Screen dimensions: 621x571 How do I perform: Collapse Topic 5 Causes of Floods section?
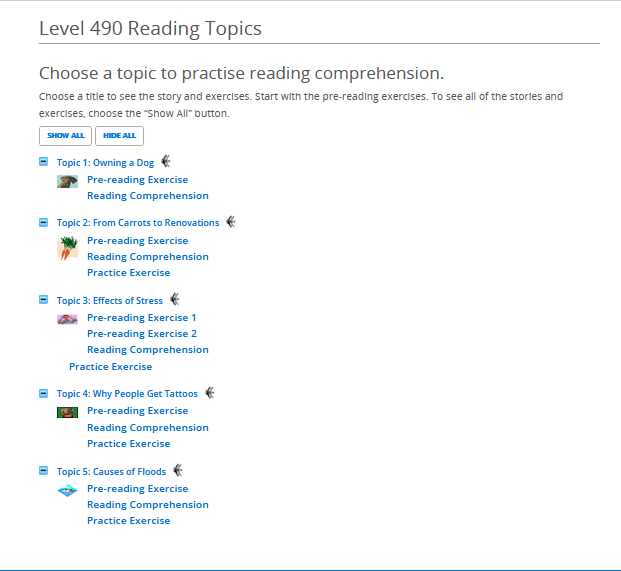tap(44, 471)
